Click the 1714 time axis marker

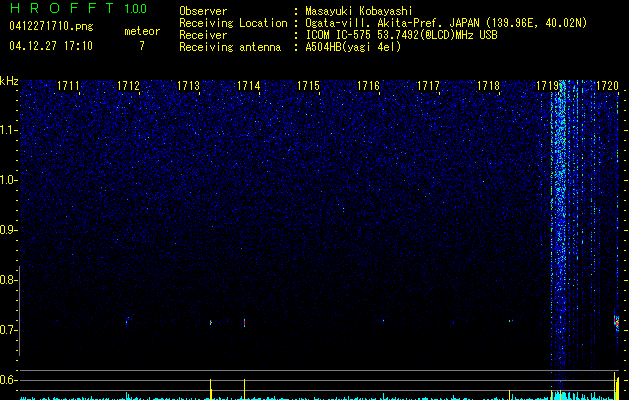[248, 86]
